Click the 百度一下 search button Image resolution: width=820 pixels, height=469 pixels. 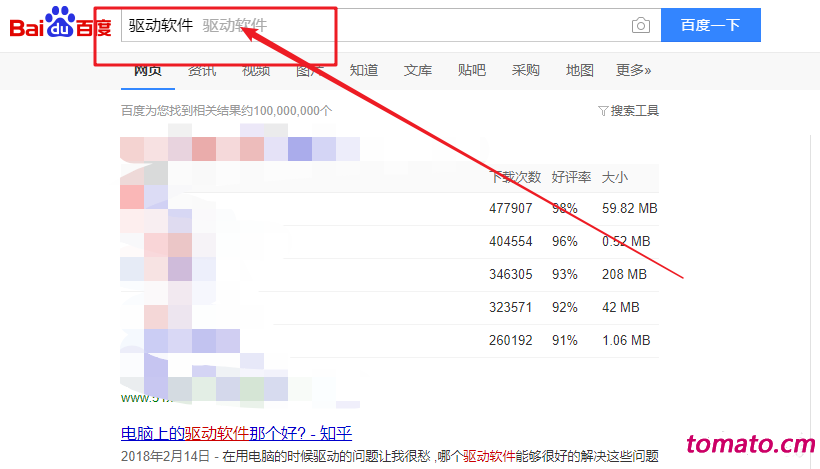point(711,25)
